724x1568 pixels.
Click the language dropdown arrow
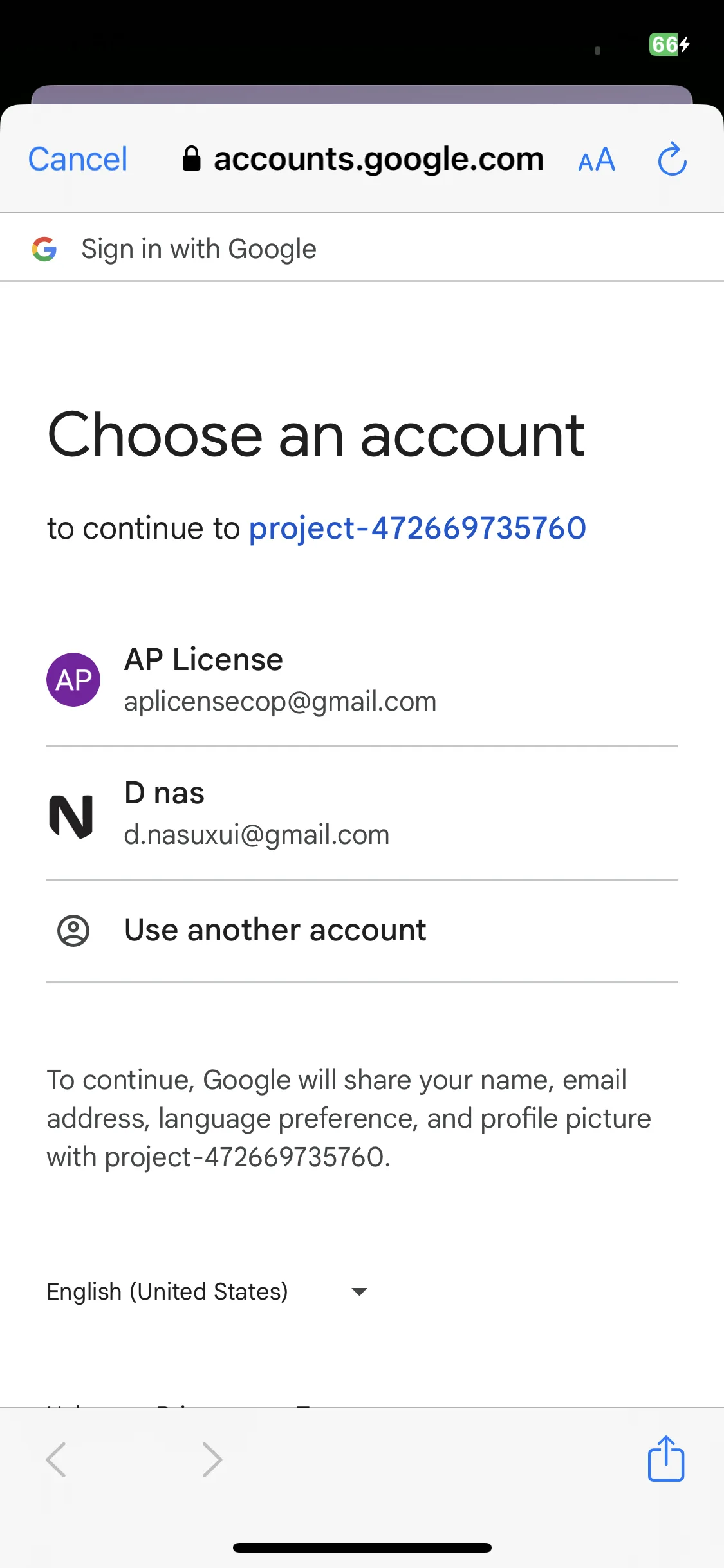coord(359,1291)
